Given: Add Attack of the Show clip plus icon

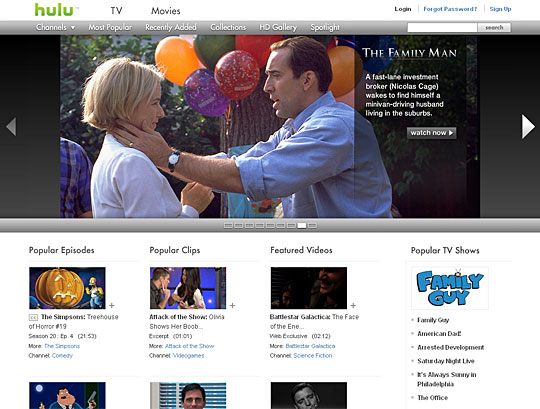Looking at the screenshot, I should point(232,305).
